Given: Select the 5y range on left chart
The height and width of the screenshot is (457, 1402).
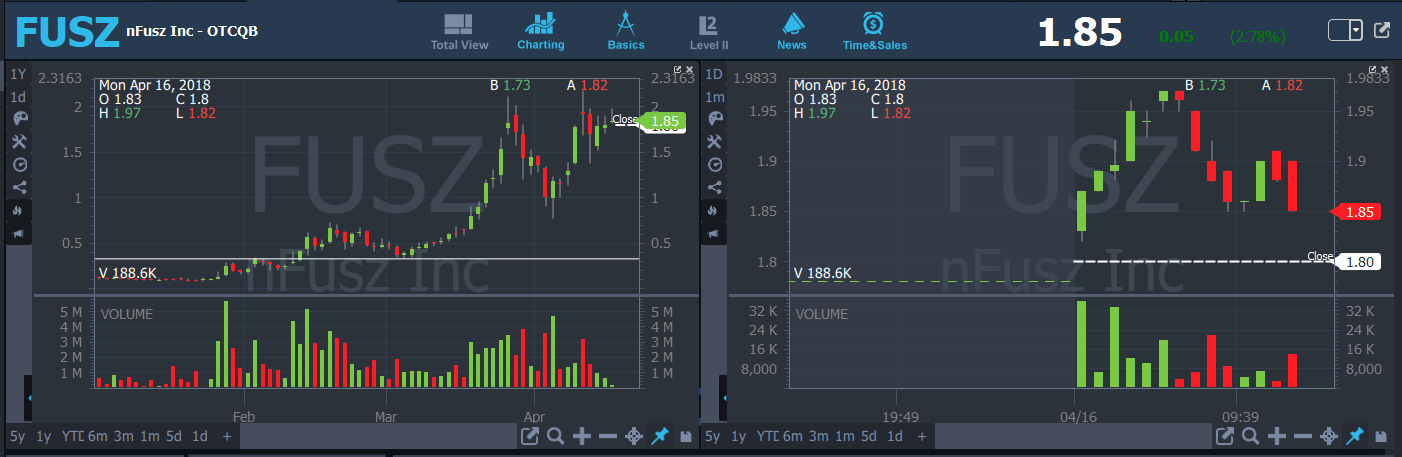Looking at the screenshot, I should pos(18,436).
